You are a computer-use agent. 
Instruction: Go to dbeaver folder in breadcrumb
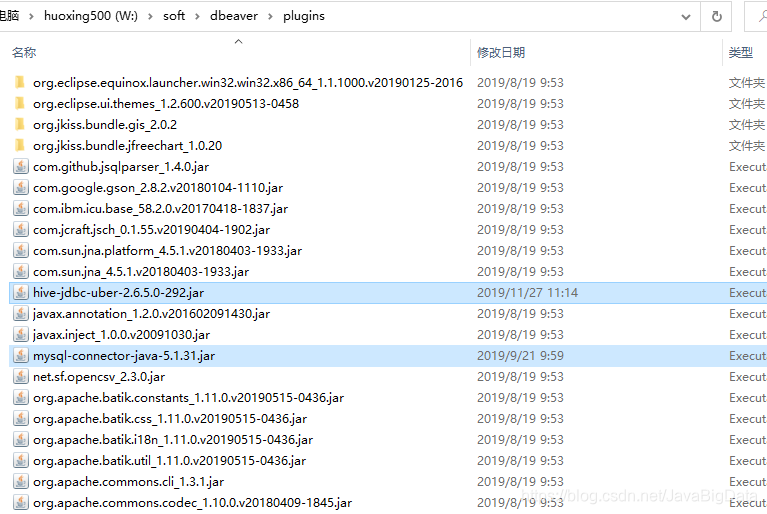[234, 16]
